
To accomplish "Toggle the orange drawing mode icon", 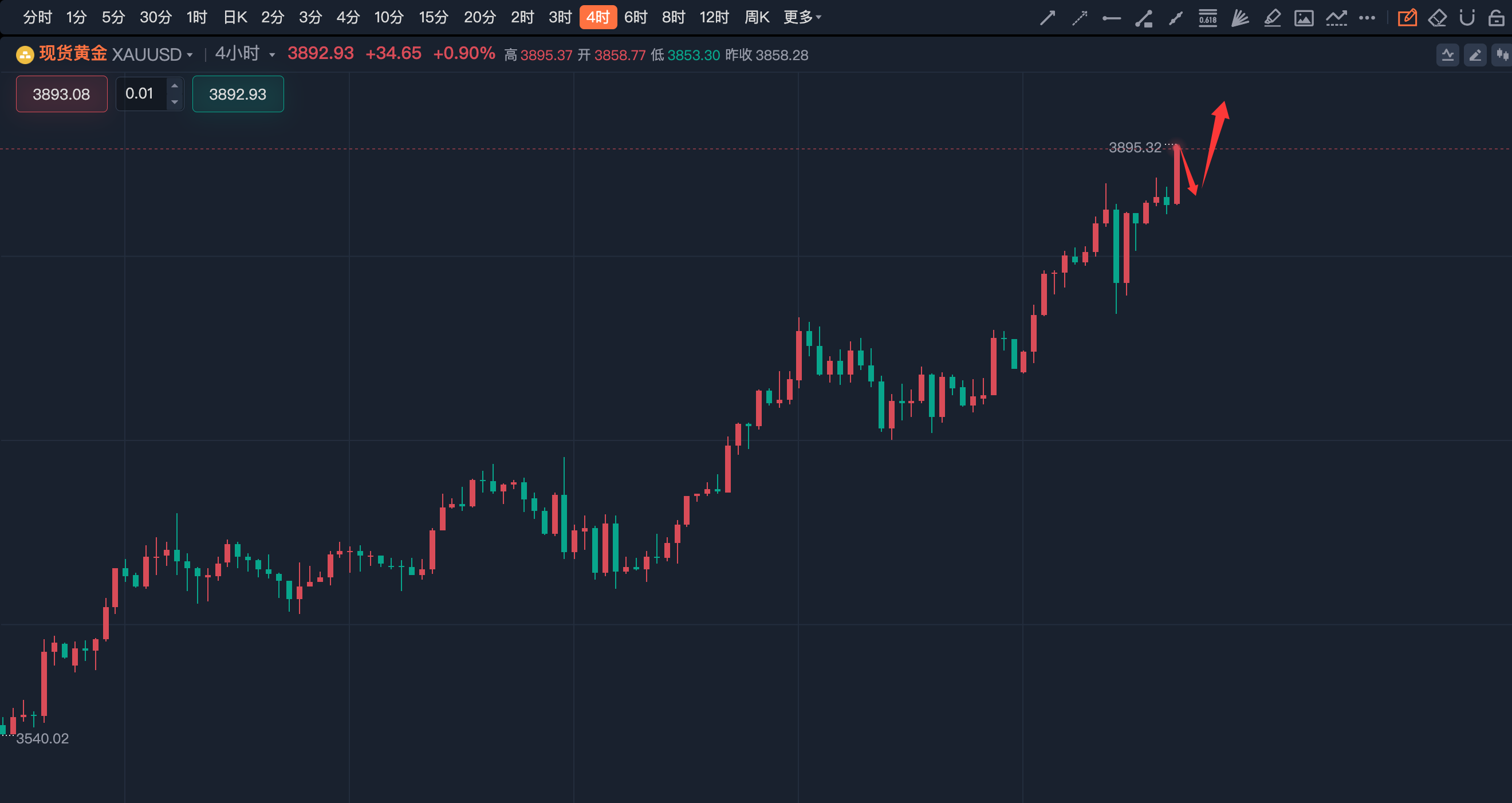I will pos(1407,18).
